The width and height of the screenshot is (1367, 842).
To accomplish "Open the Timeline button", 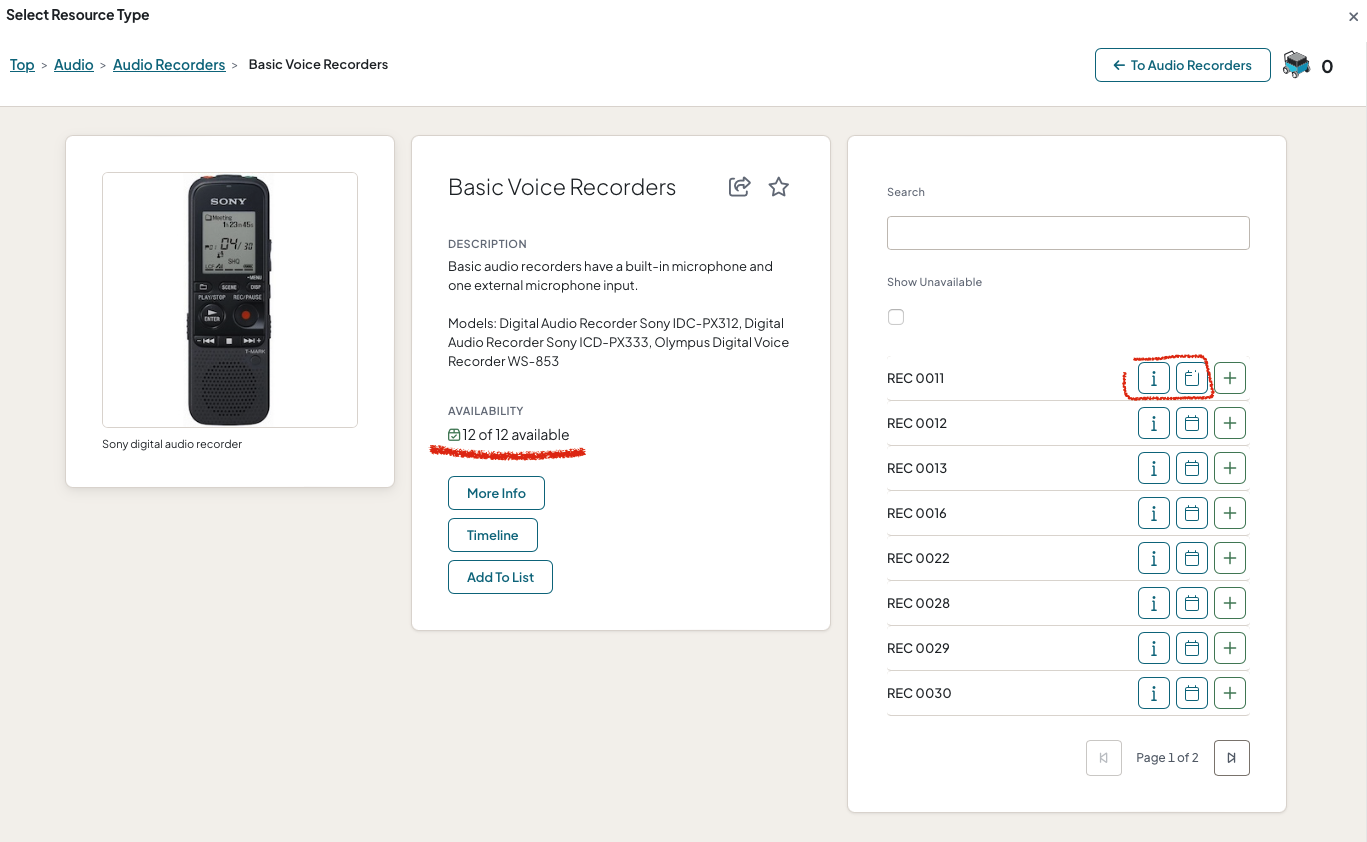I will point(493,535).
